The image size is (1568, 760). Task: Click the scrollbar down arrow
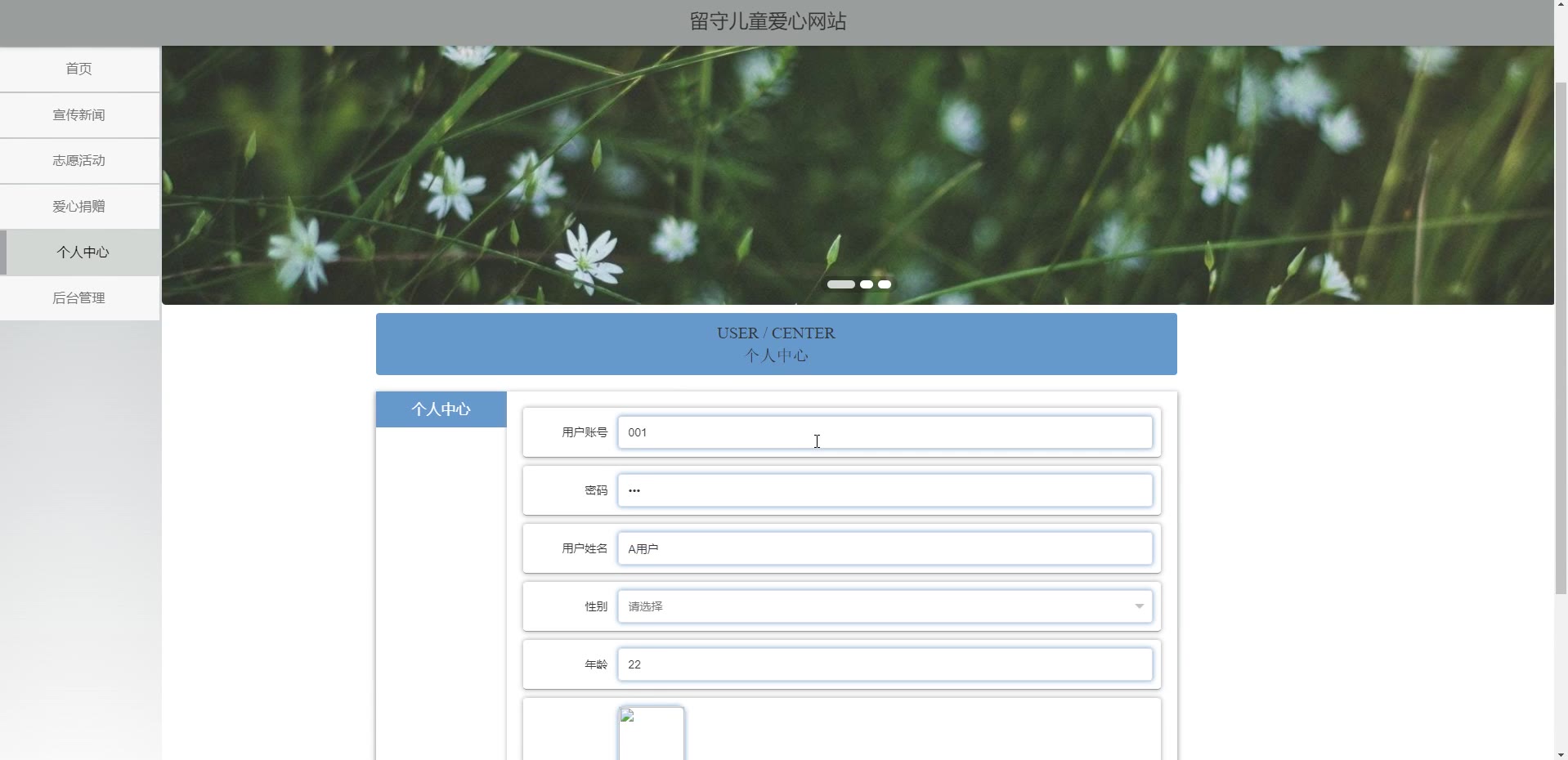[x=1561, y=754]
